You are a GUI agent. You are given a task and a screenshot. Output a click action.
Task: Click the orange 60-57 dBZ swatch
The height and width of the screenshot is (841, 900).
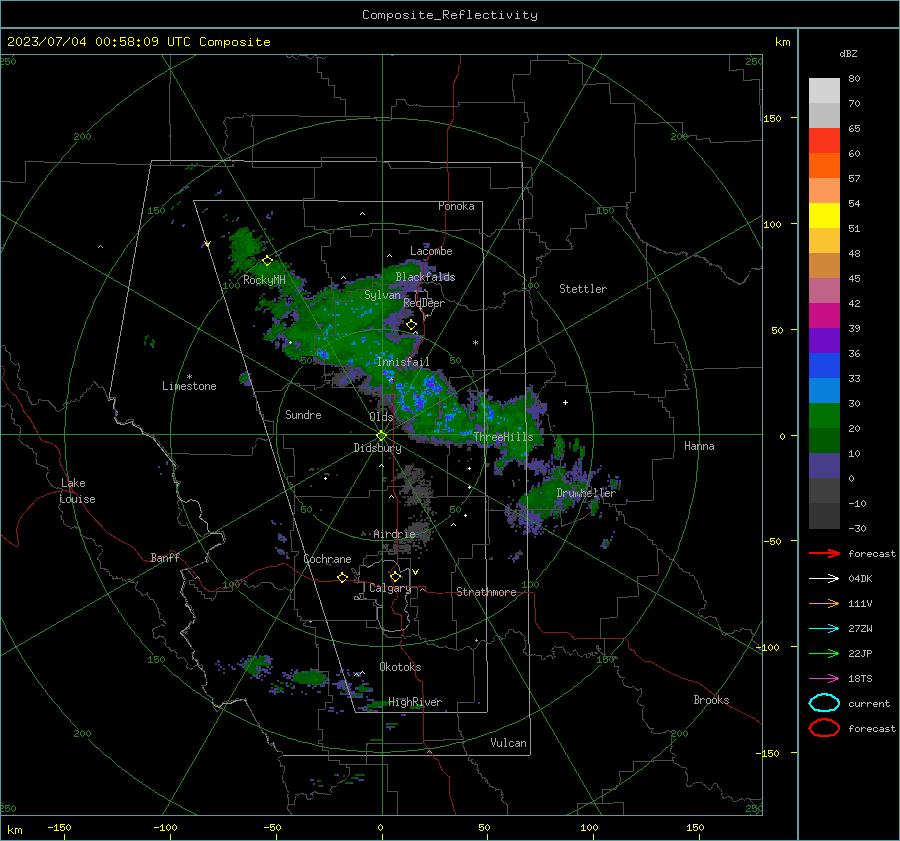click(x=824, y=166)
